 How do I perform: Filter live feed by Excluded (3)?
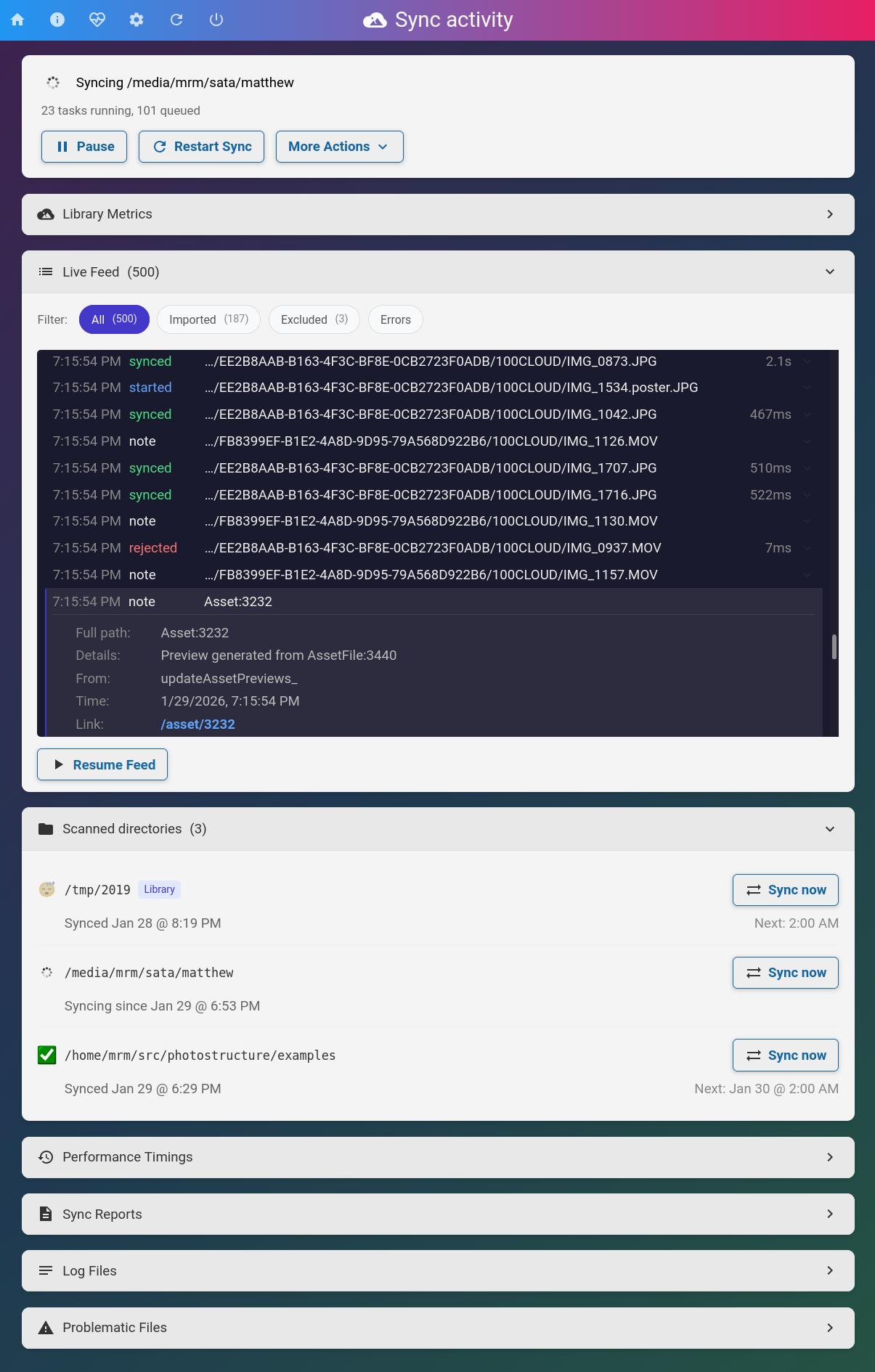314,319
